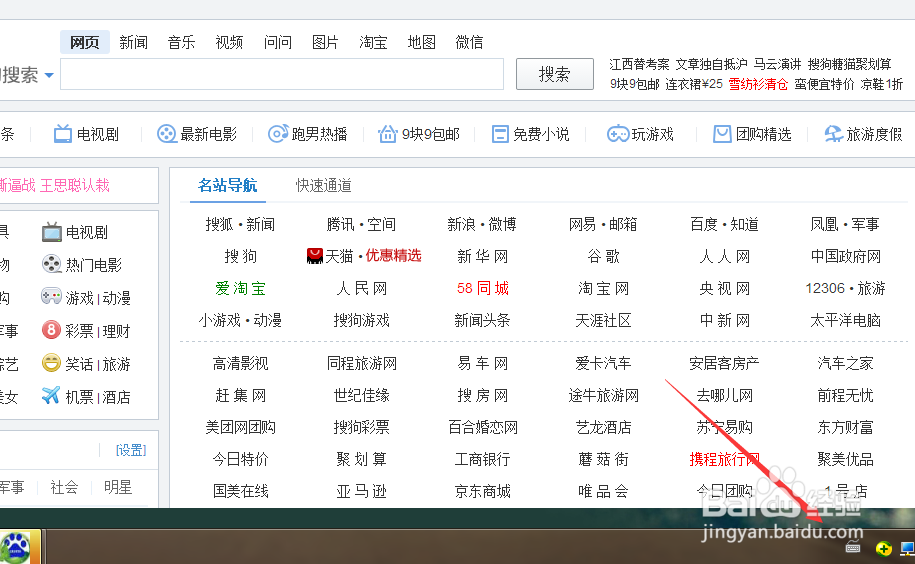Click the 笑话 smiley face icon
The height and width of the screenshot is (564, 915).
[51, 363]
